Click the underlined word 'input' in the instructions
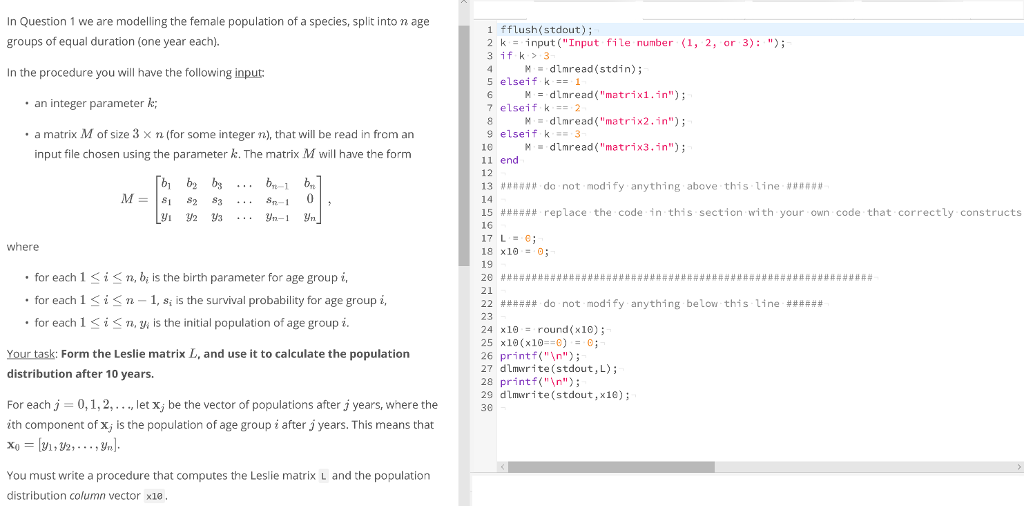 (249, 72)
